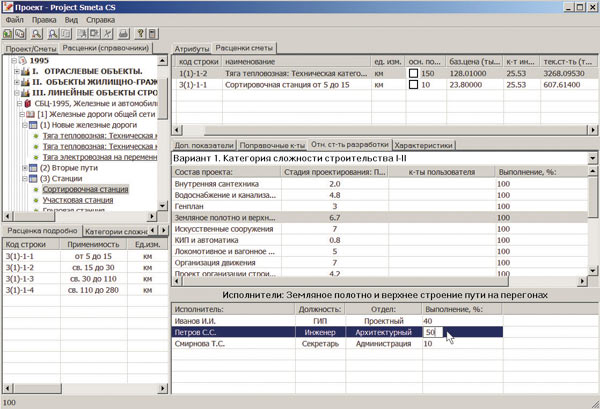Click the right-scroll arrow of the estimates table

[592, 130]
